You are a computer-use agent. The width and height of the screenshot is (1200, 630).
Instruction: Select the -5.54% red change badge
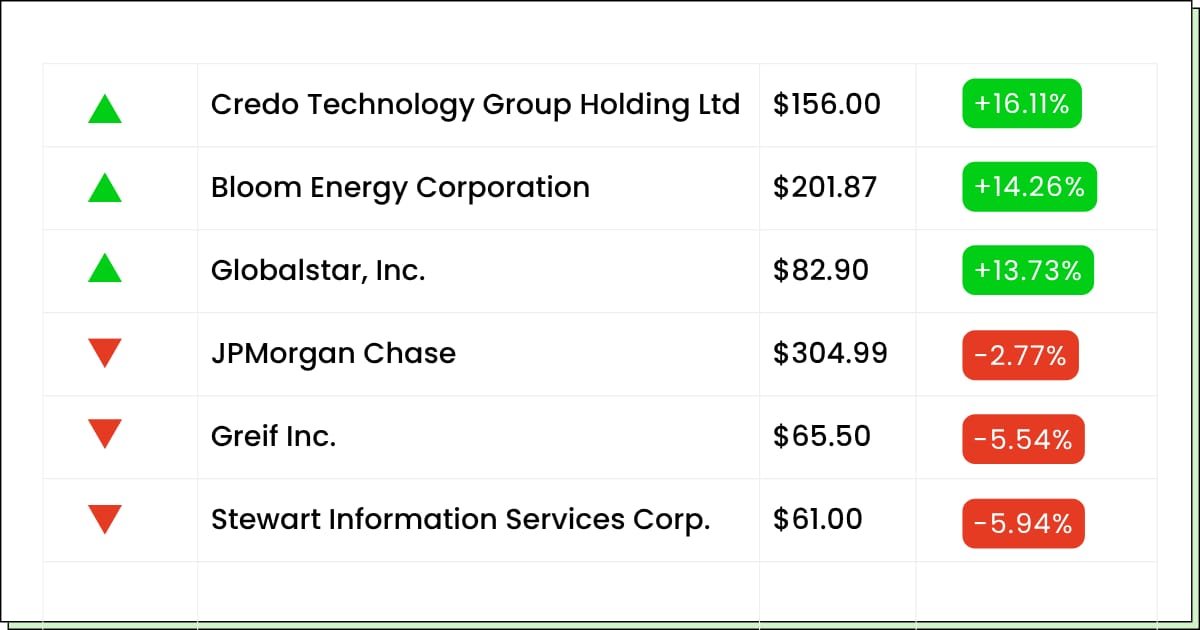pos(1023,439)
